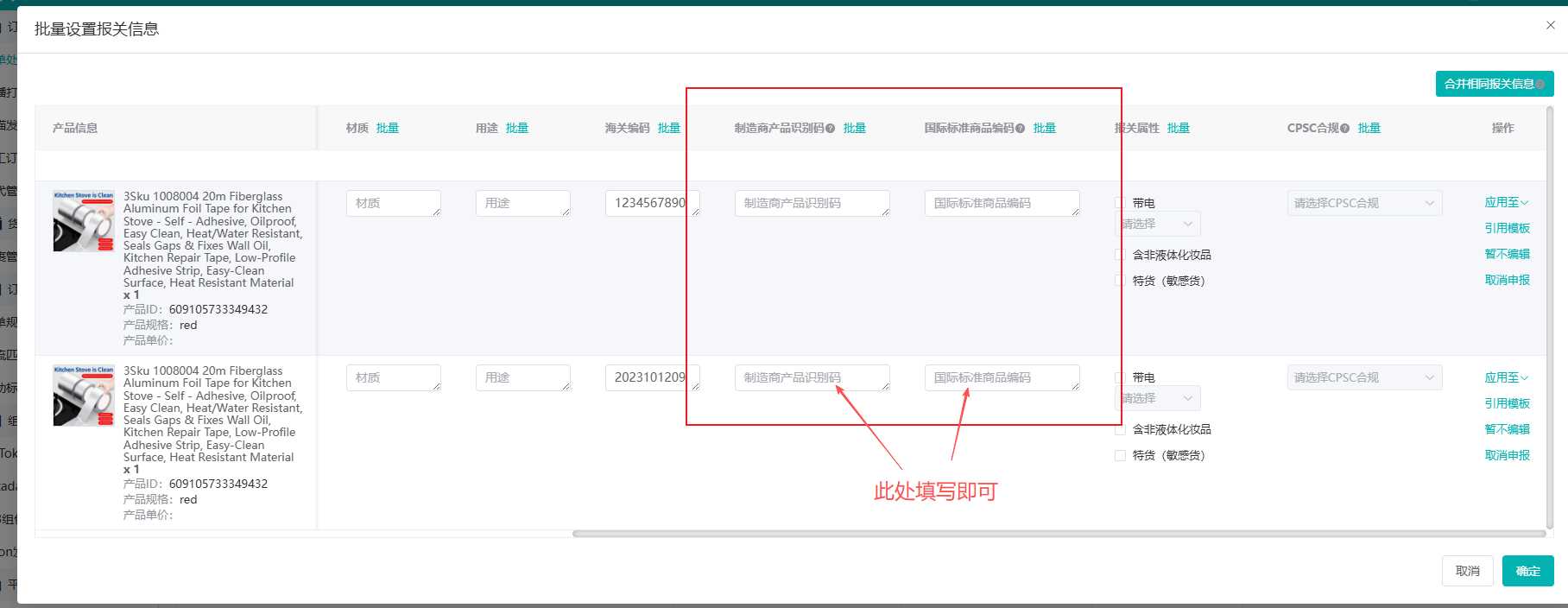Open second product thumbnail image

(x=84, y=396)
